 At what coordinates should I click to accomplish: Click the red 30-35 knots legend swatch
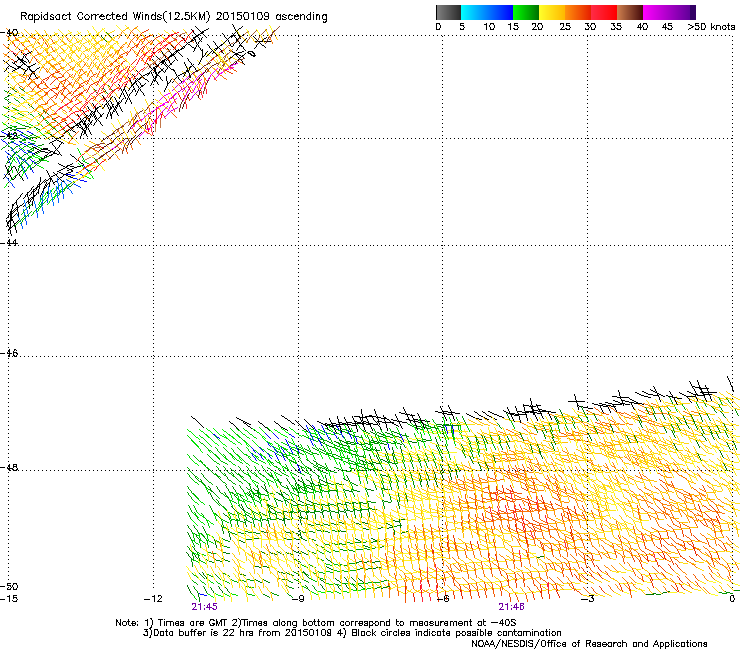604,12
